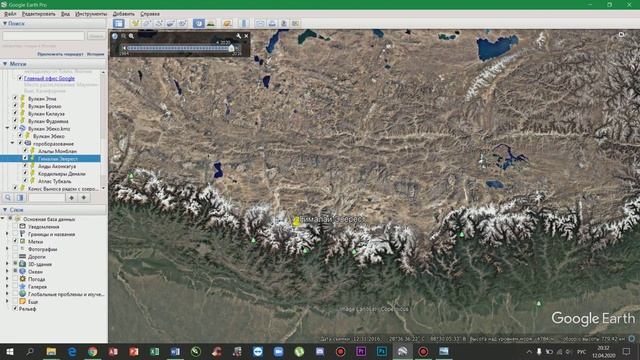640x360 pixels.
Task: Click the historical imagery timeline track
Action: click(x=178, y=48)
